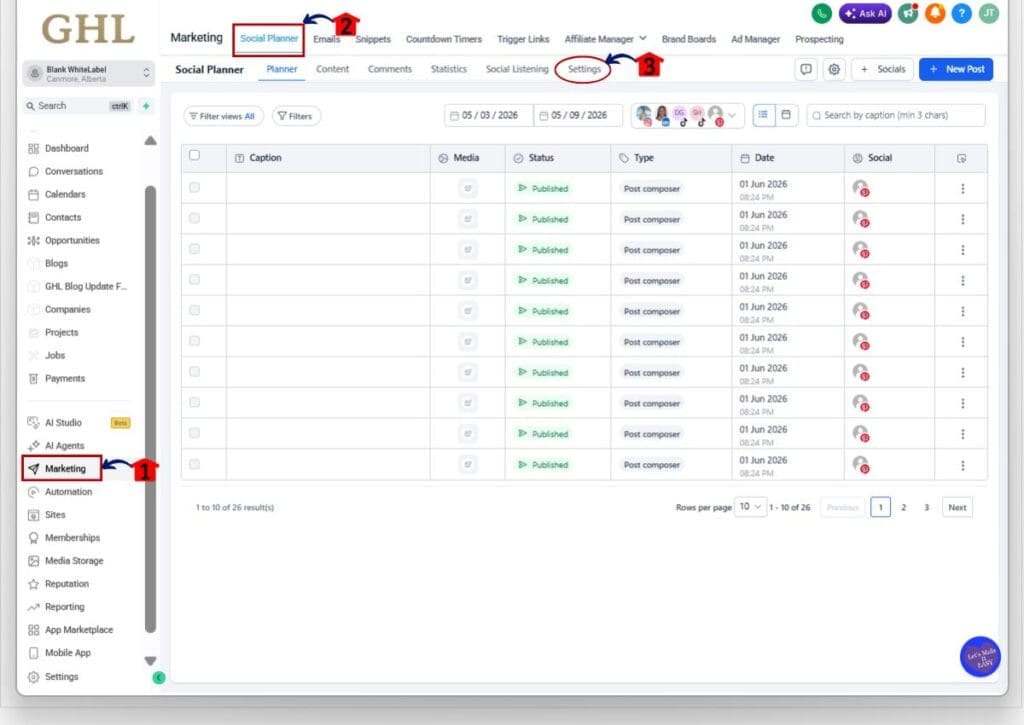The image size is (1024, 725).
Task: Click the New Post button
Action: tap(955, 69)
